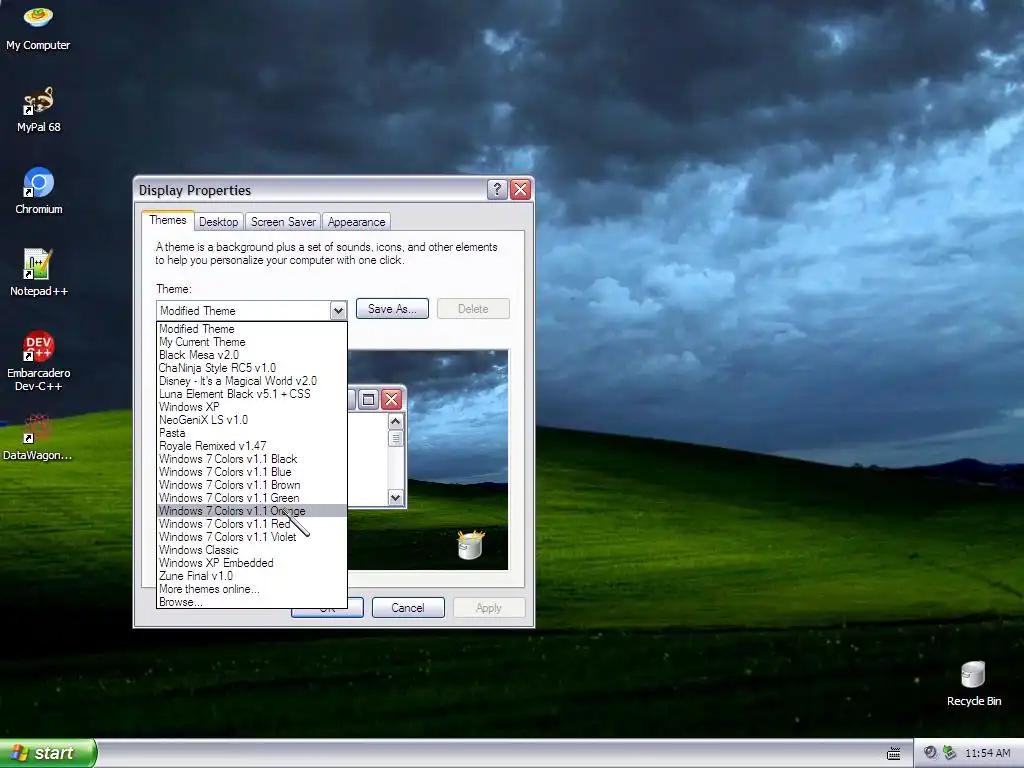Click the Browse... entry in theme list
This screenshot has width=1024, height=768.
click(251, 602)
